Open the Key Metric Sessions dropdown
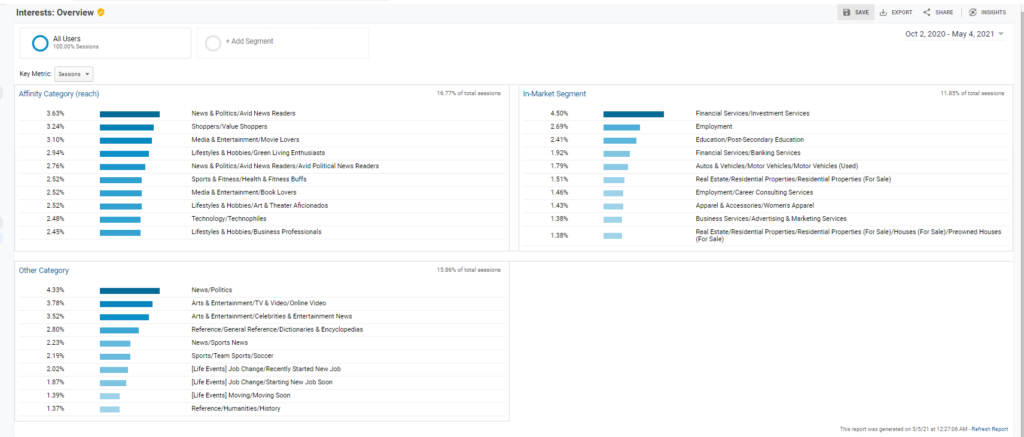Viewport: 1024px width, 437px height. tap(74, 74)
